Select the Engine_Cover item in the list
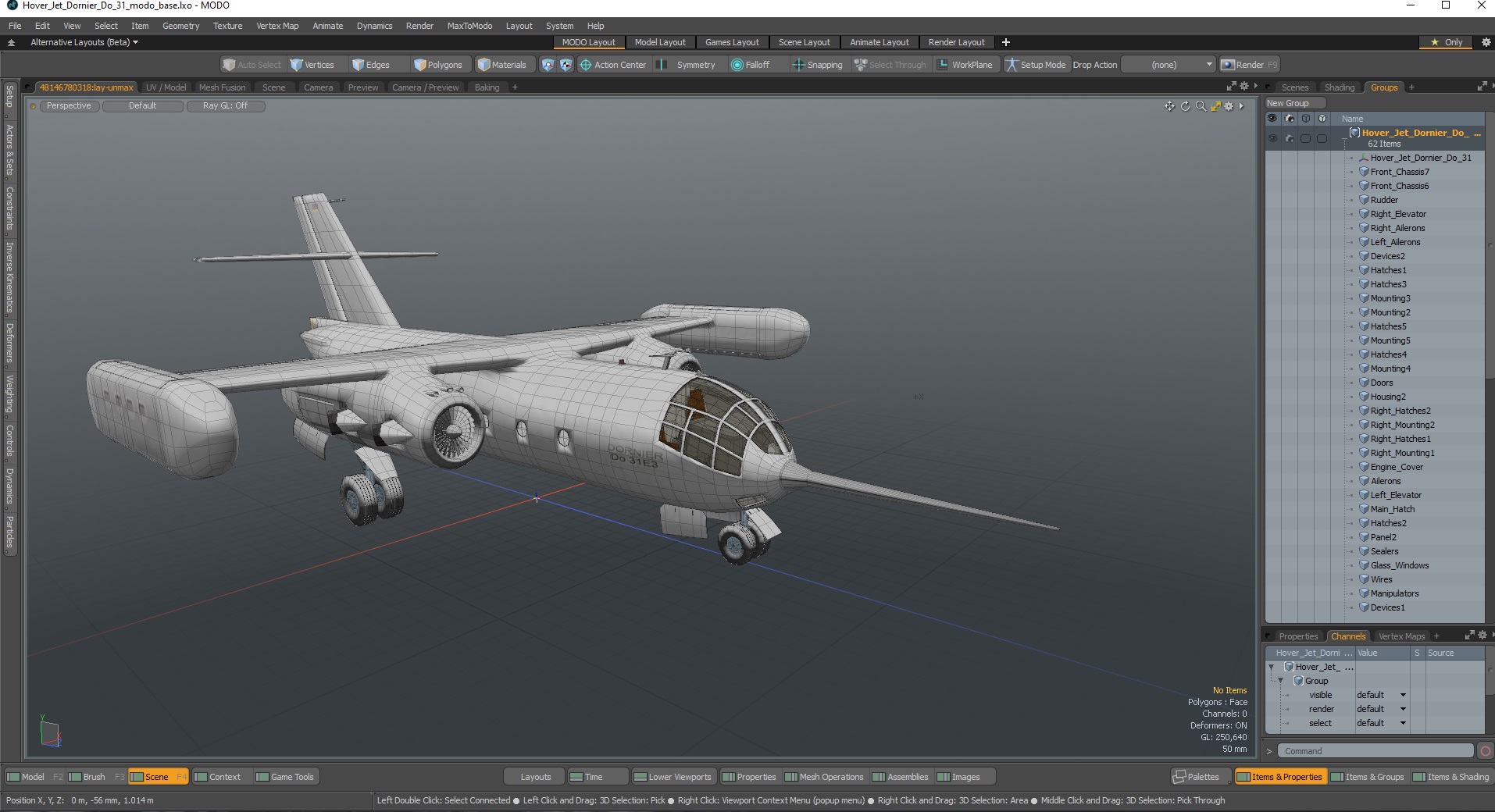 [1397, 467]
